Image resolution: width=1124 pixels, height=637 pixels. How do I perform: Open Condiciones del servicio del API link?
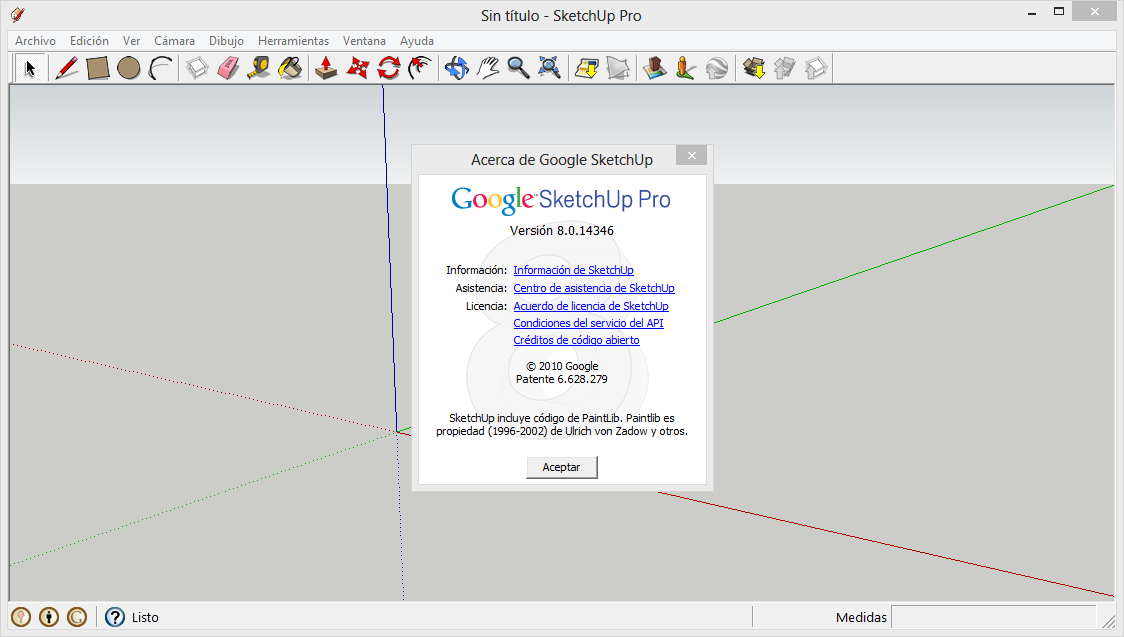(589, 323)
